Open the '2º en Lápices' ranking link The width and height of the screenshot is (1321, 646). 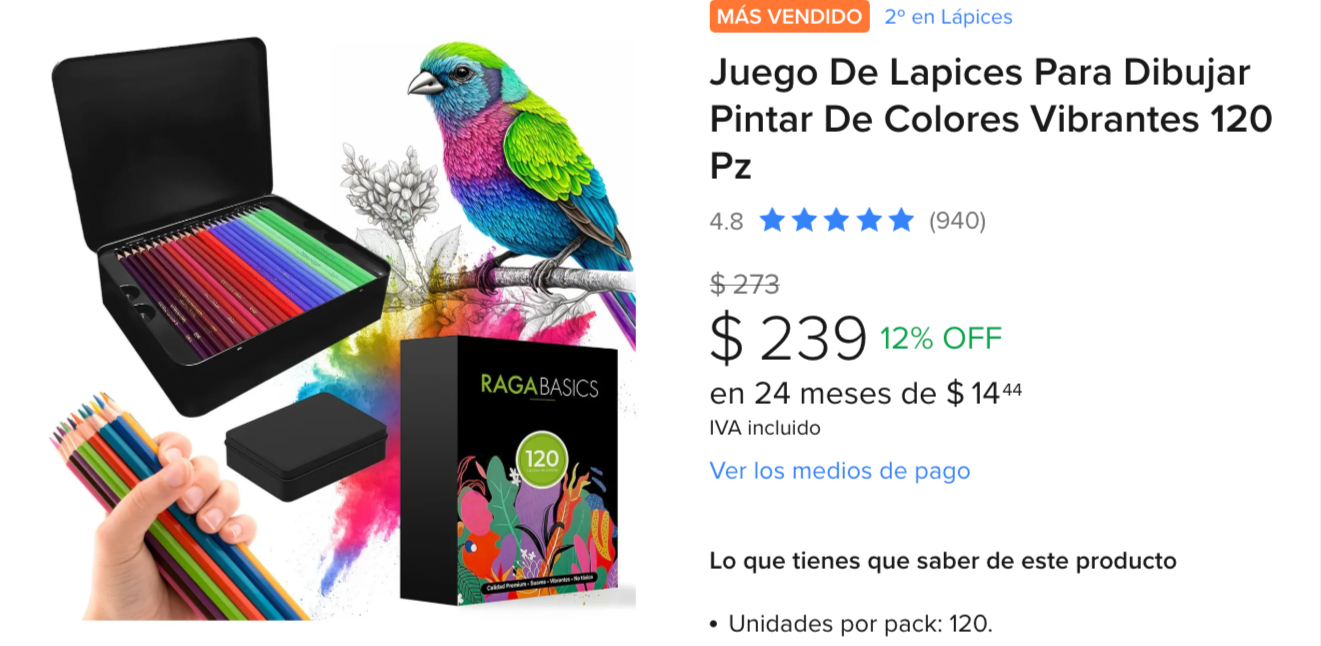pos(948,17)
